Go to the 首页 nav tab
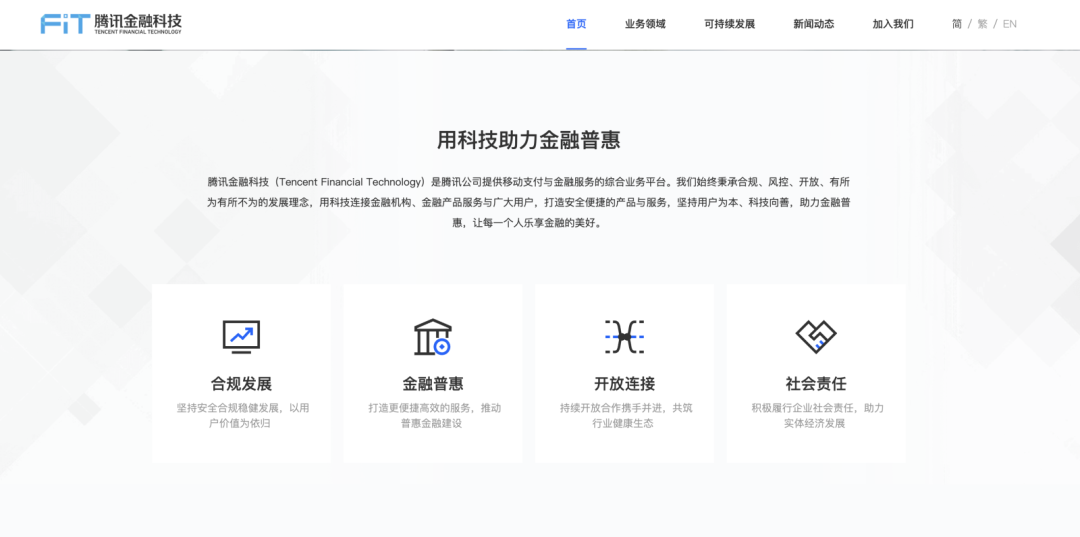The height and width of the screenshot is (537, 1080). (x=576, y=24)
